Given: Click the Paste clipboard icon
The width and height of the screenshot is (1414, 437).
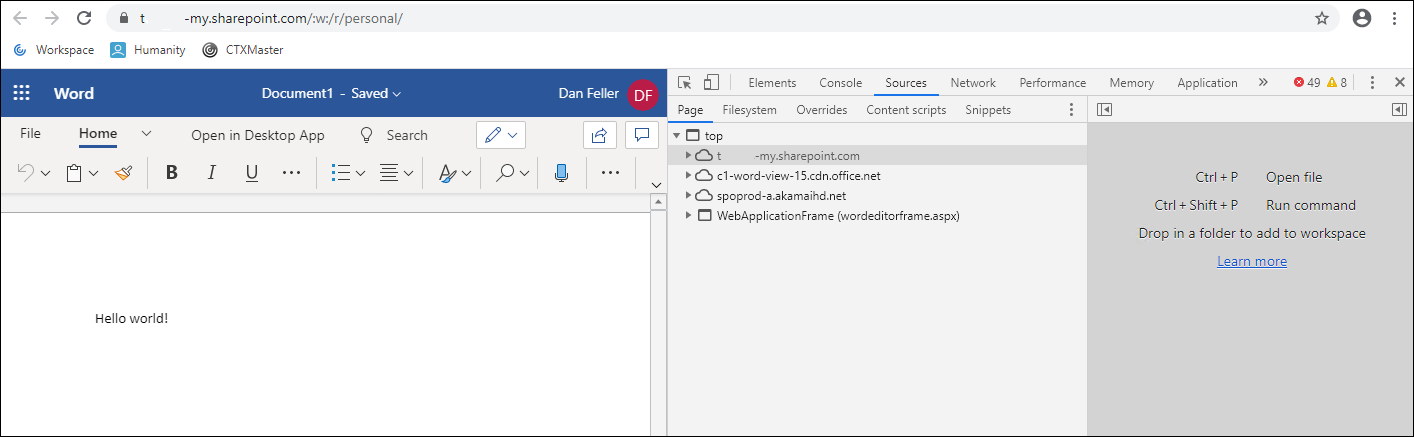Looking at the screenshot, I should (x=74, y=173).
